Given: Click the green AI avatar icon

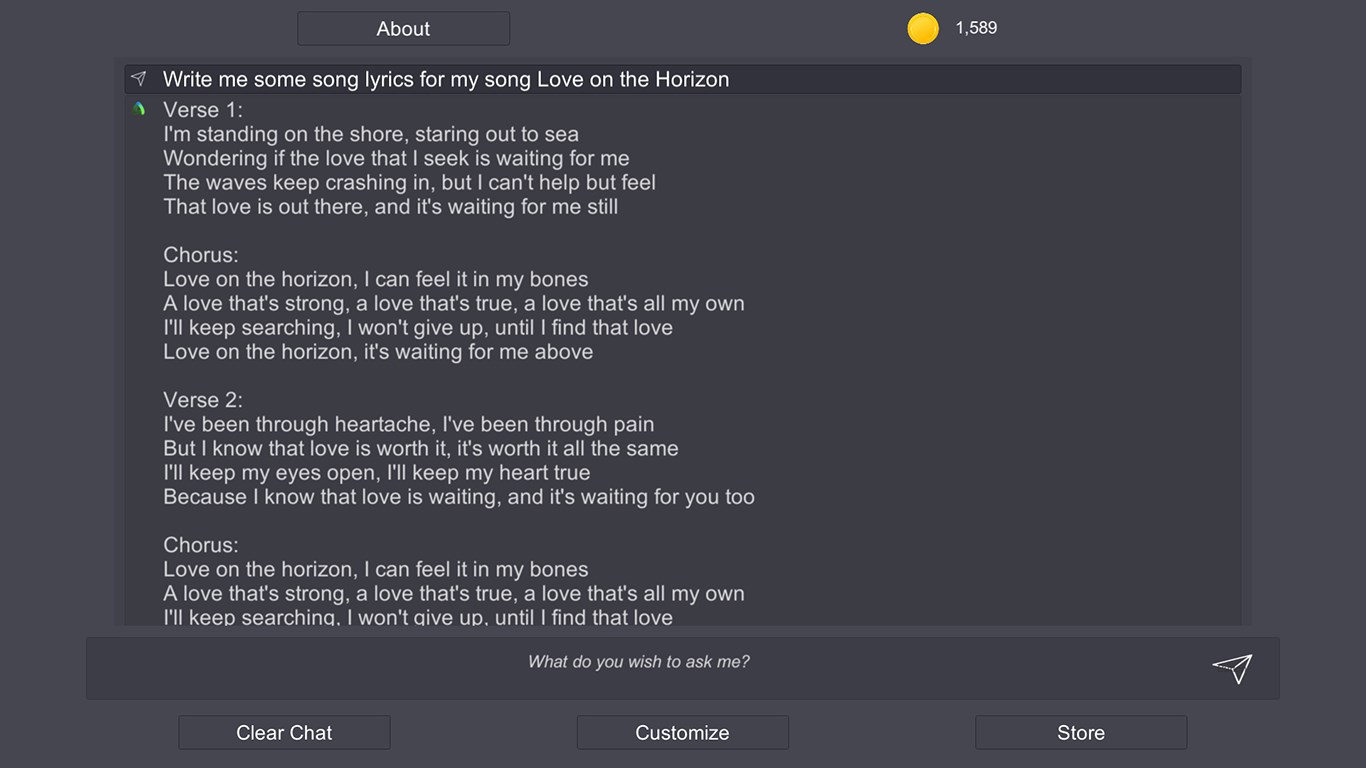Looking at the screenshot, I should point(139,109).
